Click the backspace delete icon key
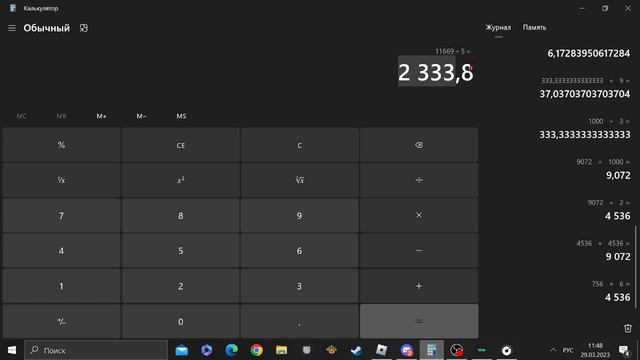This screenshot has height=360, width=640. coord(419,145)
